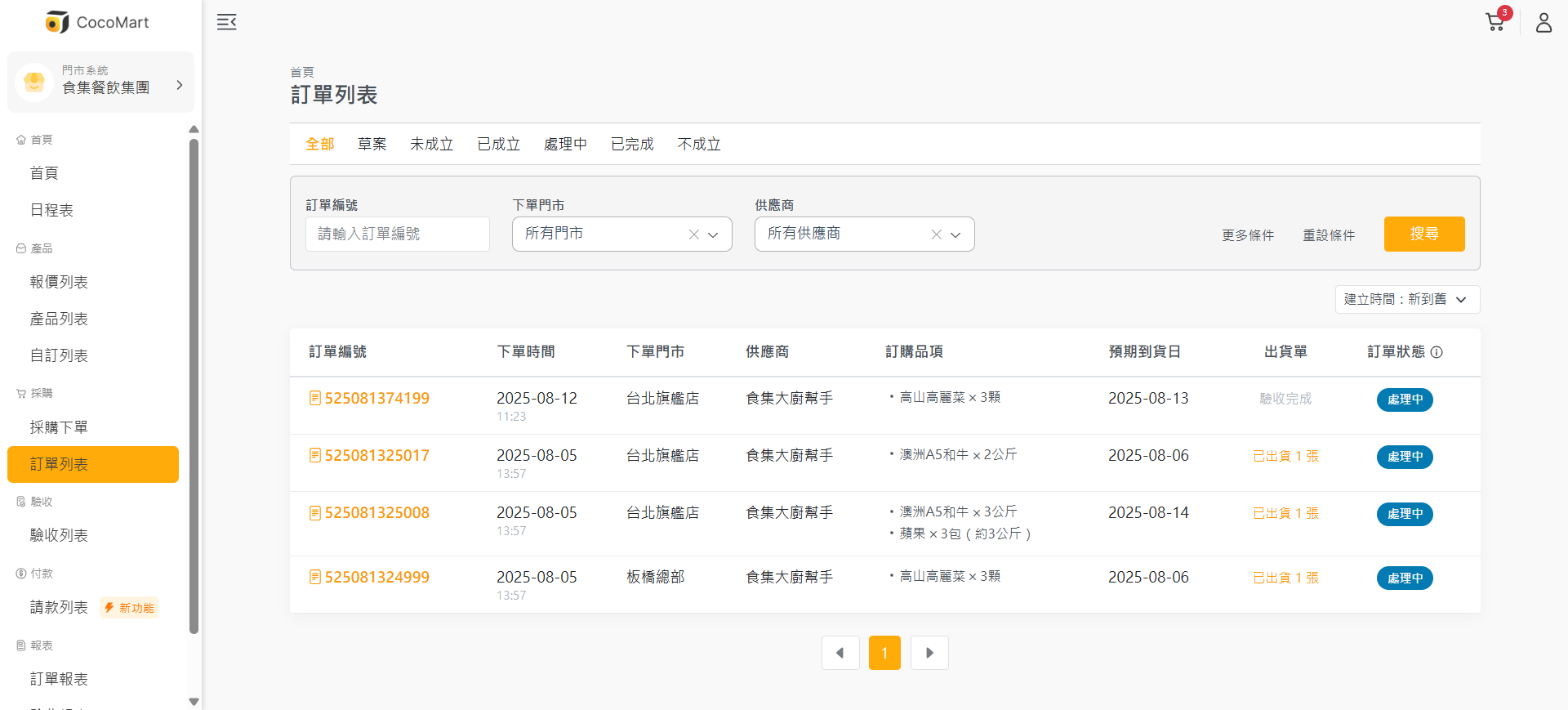This screenshot has width=1568, height=710.
Task: Open order 525081325017
Action: point(377,455)
